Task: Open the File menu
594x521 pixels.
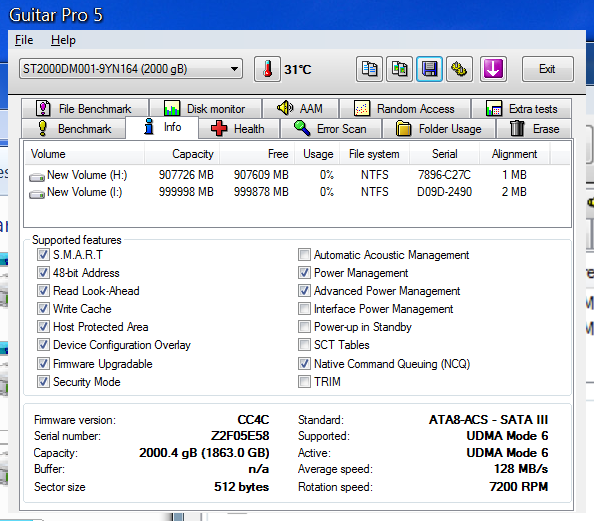Action: (24, 40)
